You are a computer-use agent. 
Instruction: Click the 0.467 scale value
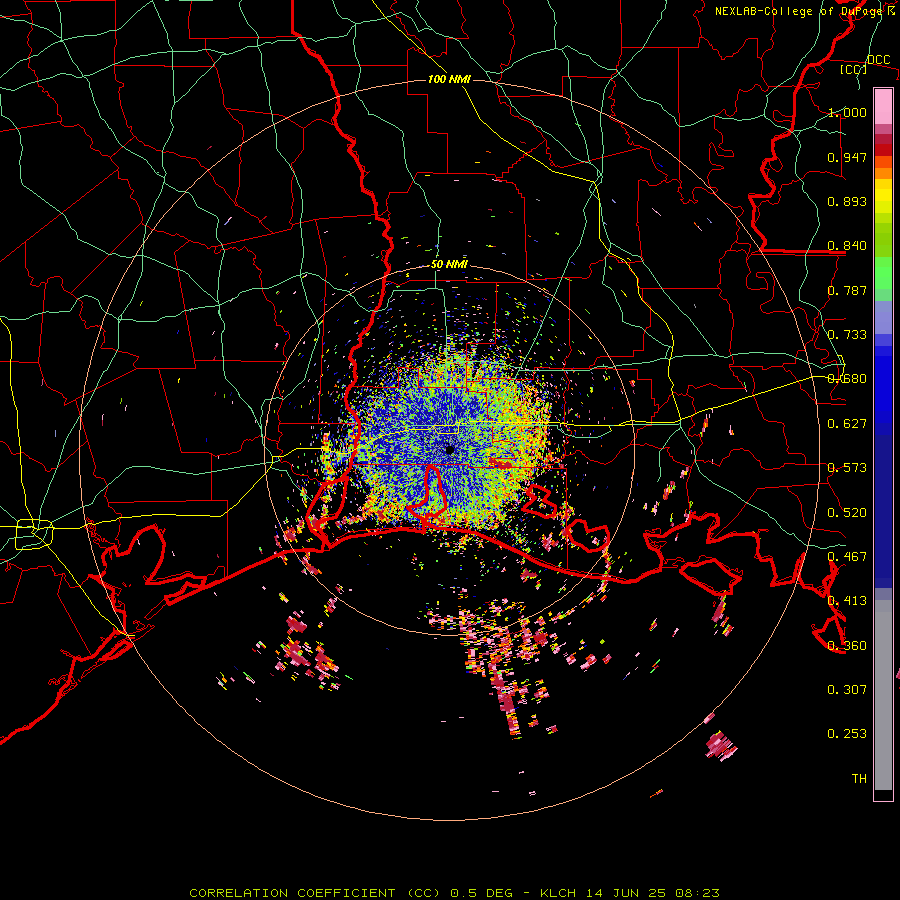point(847,557)
